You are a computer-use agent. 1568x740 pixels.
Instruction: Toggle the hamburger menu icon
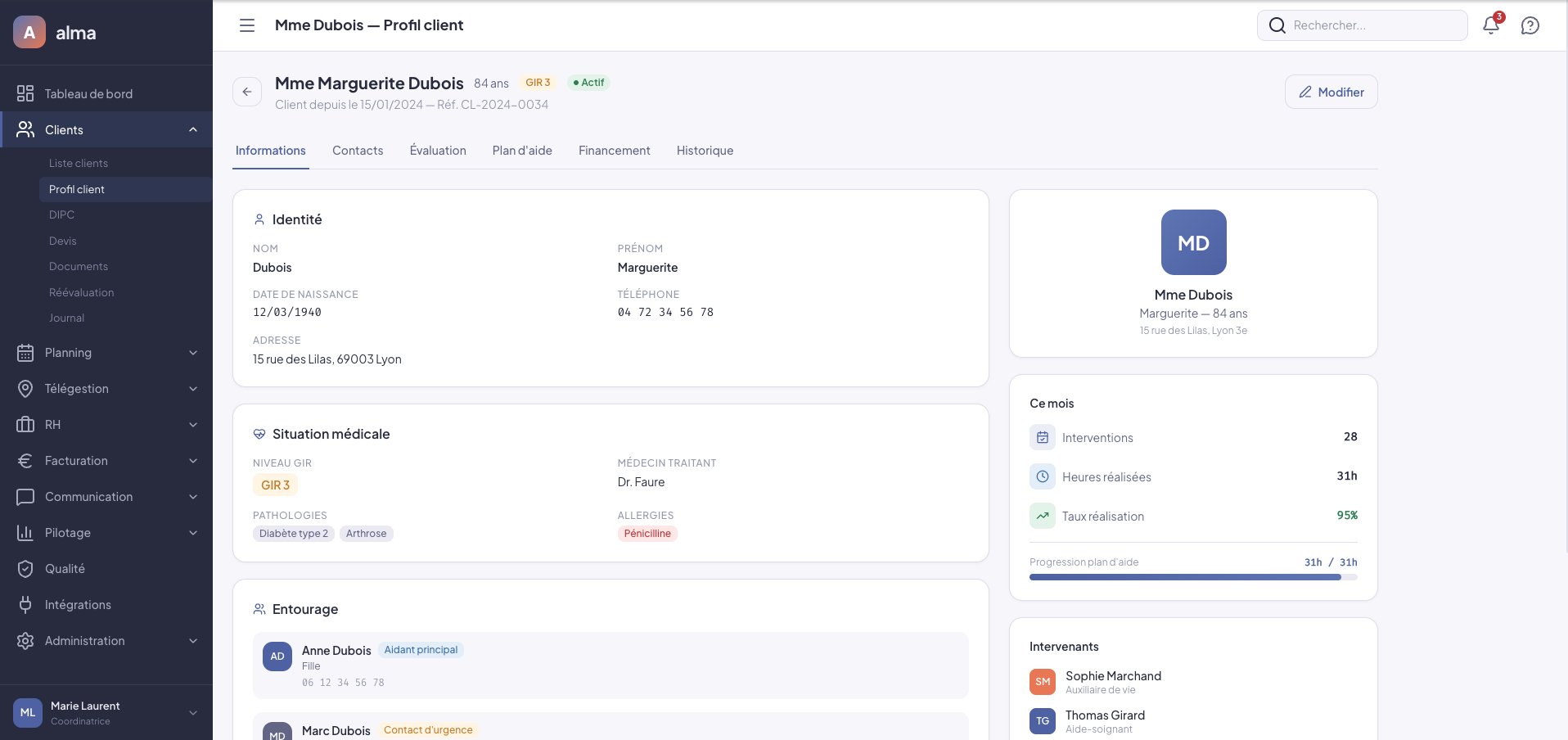click(x=247, y=25)
